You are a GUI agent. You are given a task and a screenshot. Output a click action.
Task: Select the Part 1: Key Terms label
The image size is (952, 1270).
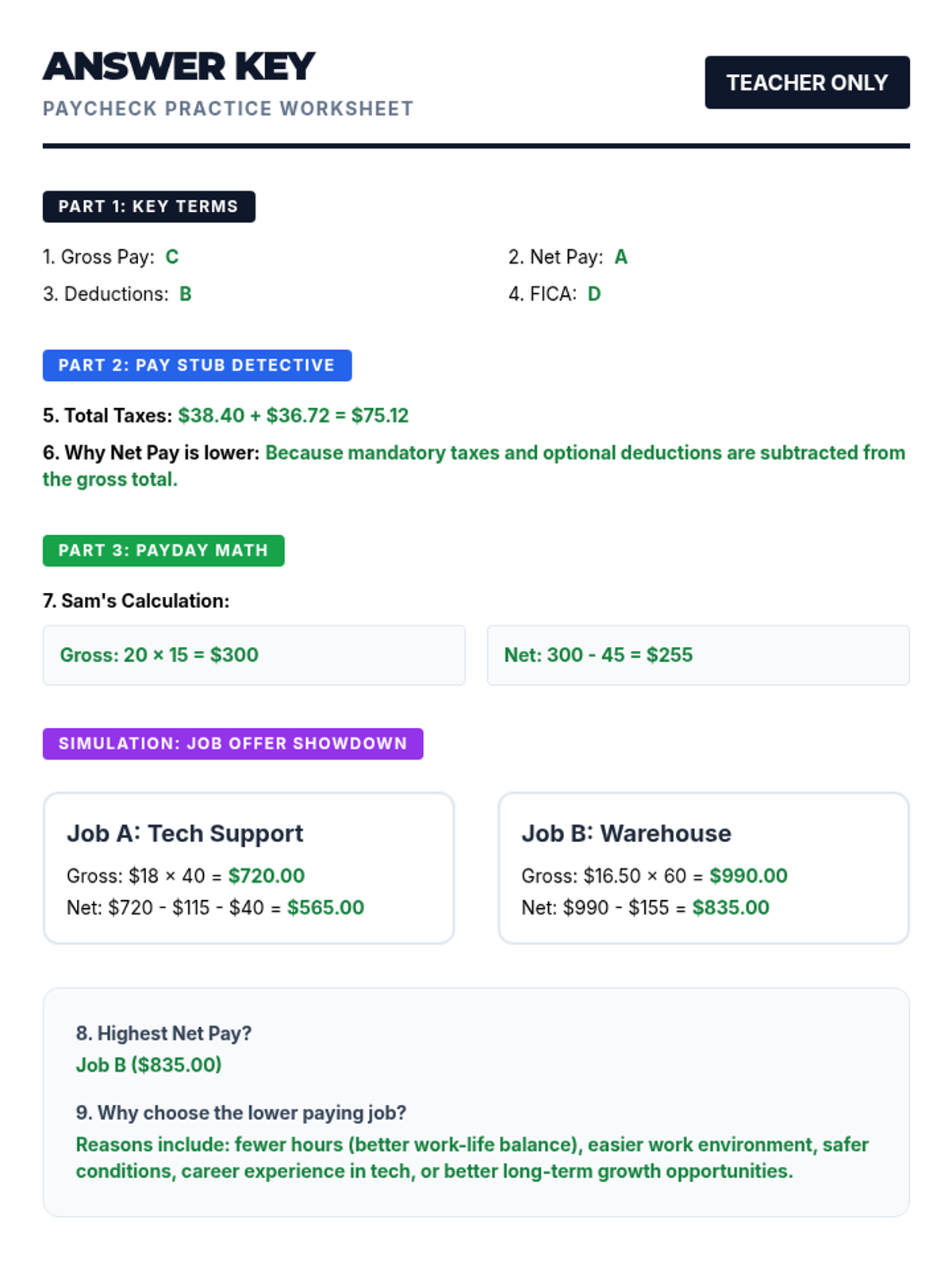click(148, 206)
